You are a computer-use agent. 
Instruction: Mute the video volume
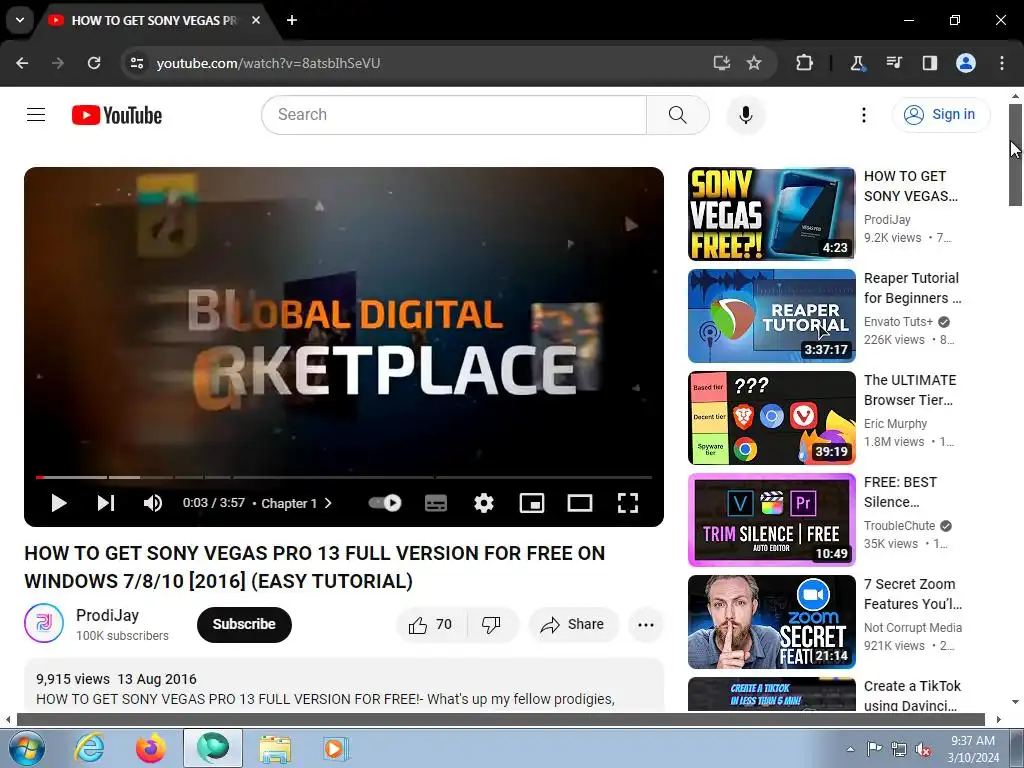coord(153,503)
